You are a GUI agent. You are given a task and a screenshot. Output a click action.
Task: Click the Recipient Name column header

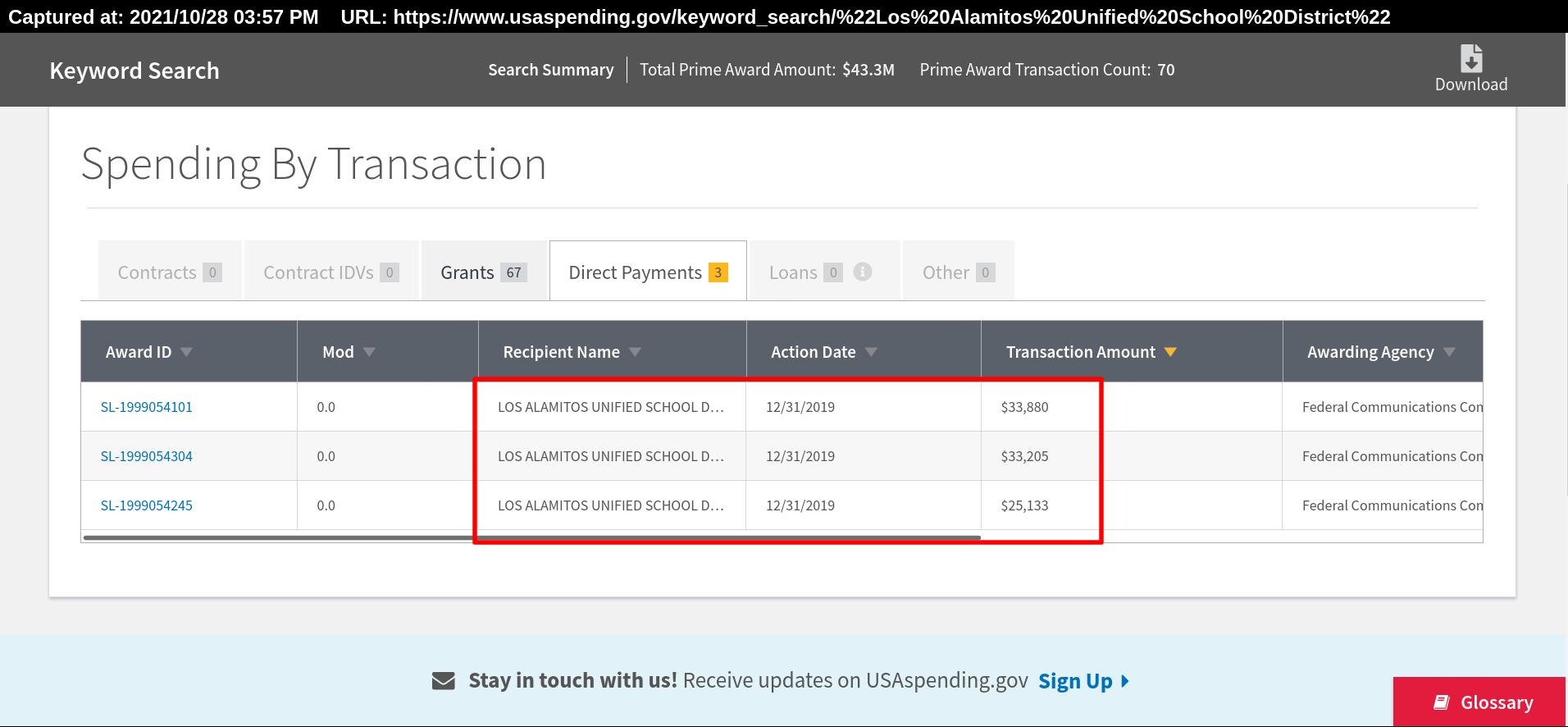(612, 351)
